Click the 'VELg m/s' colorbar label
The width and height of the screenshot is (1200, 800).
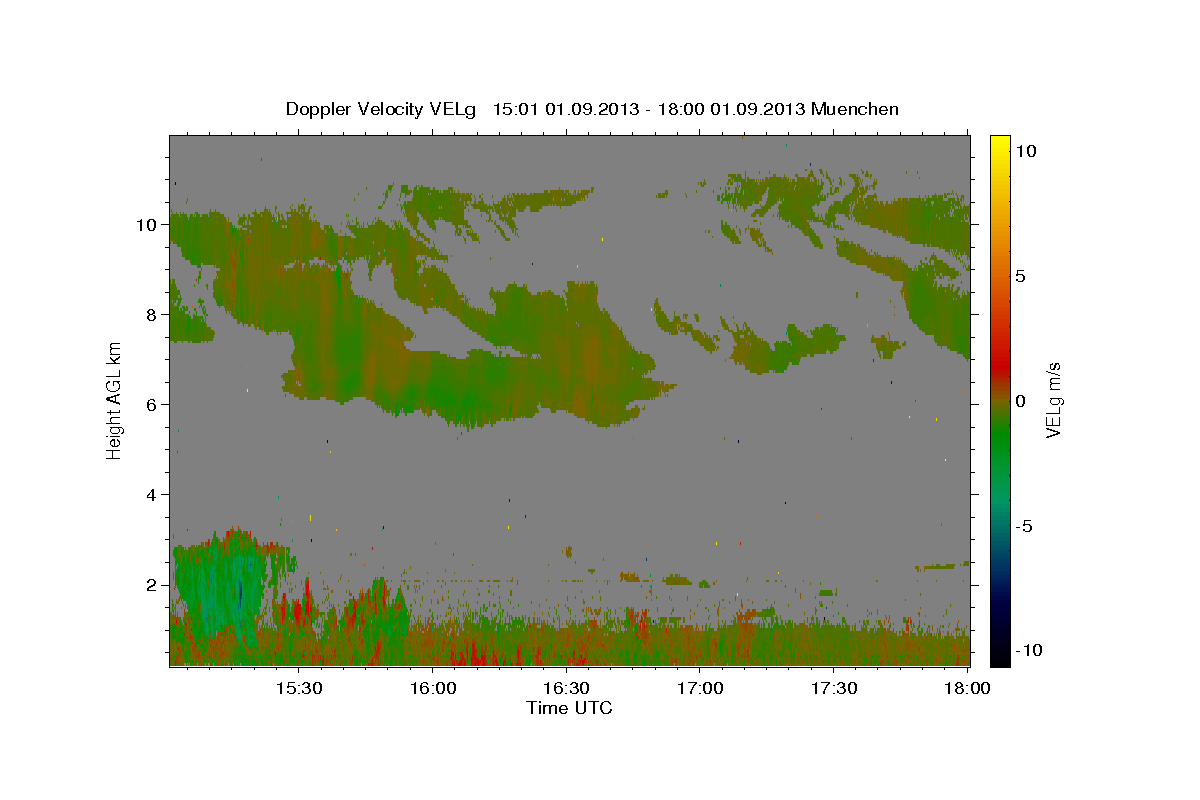1053,400
